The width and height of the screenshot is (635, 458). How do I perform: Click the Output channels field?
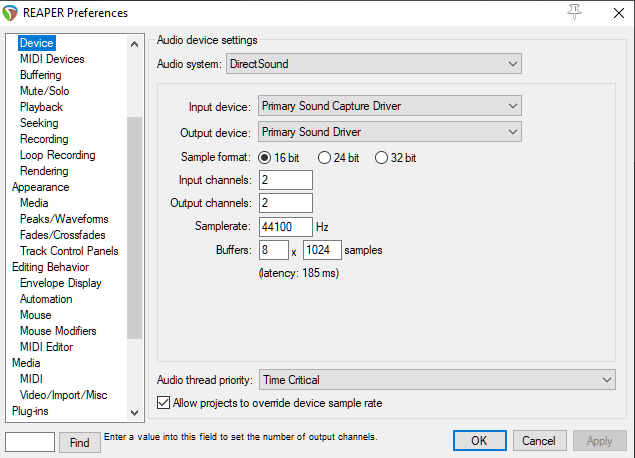(x=286, y=203)
